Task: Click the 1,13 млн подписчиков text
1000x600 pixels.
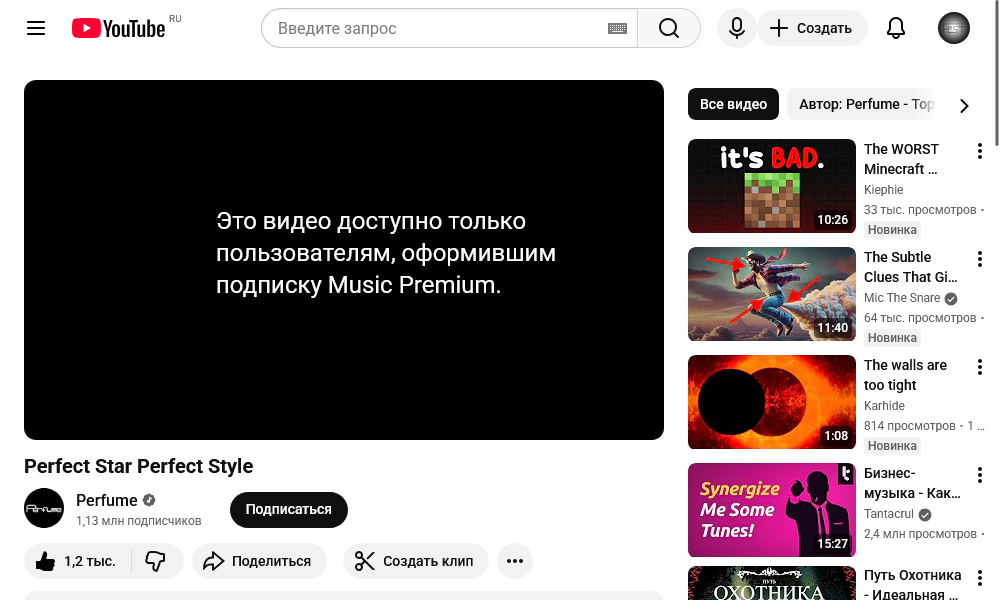Action: click(x=138, y=521)
